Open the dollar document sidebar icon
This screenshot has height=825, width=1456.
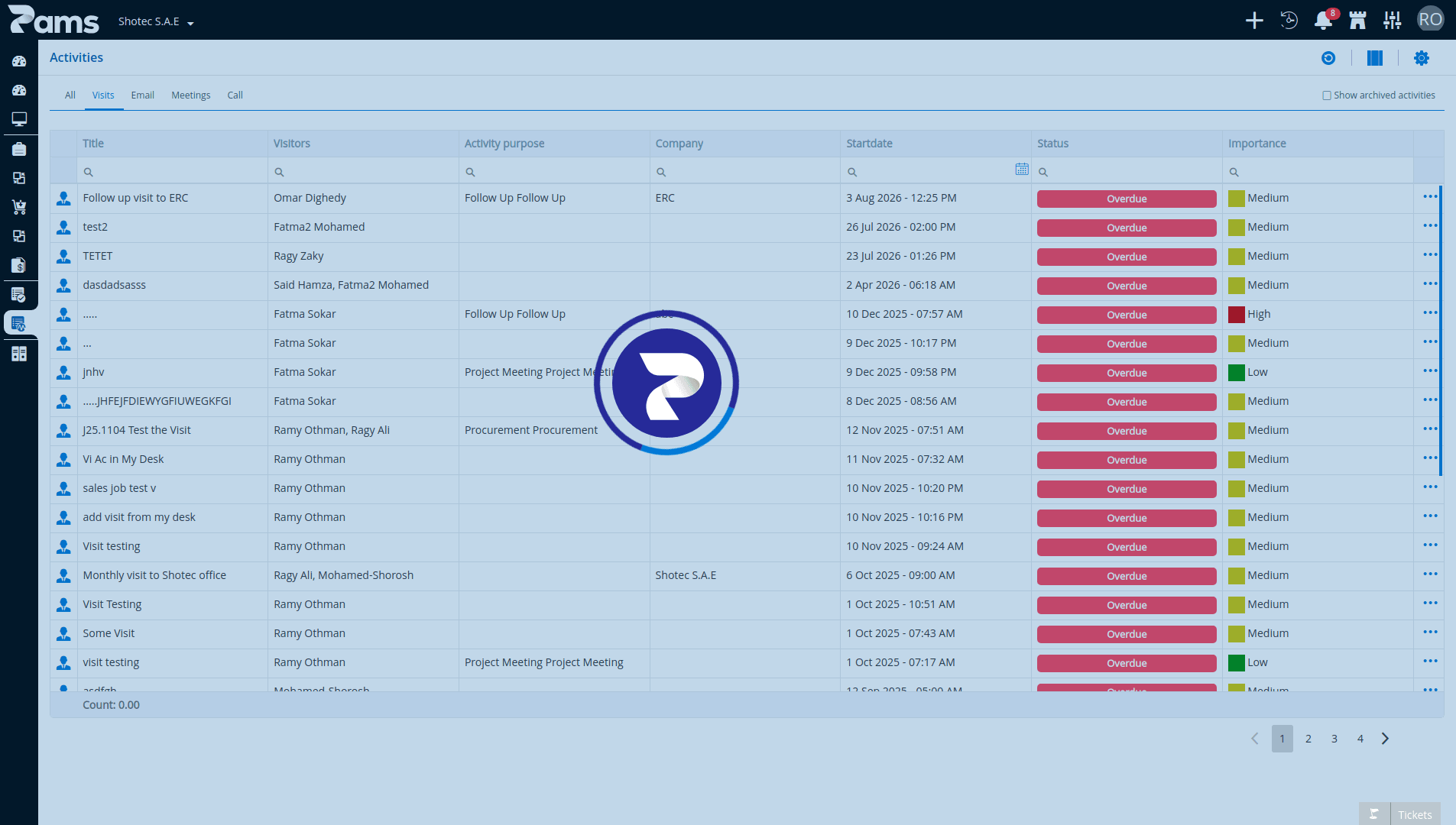19,265
